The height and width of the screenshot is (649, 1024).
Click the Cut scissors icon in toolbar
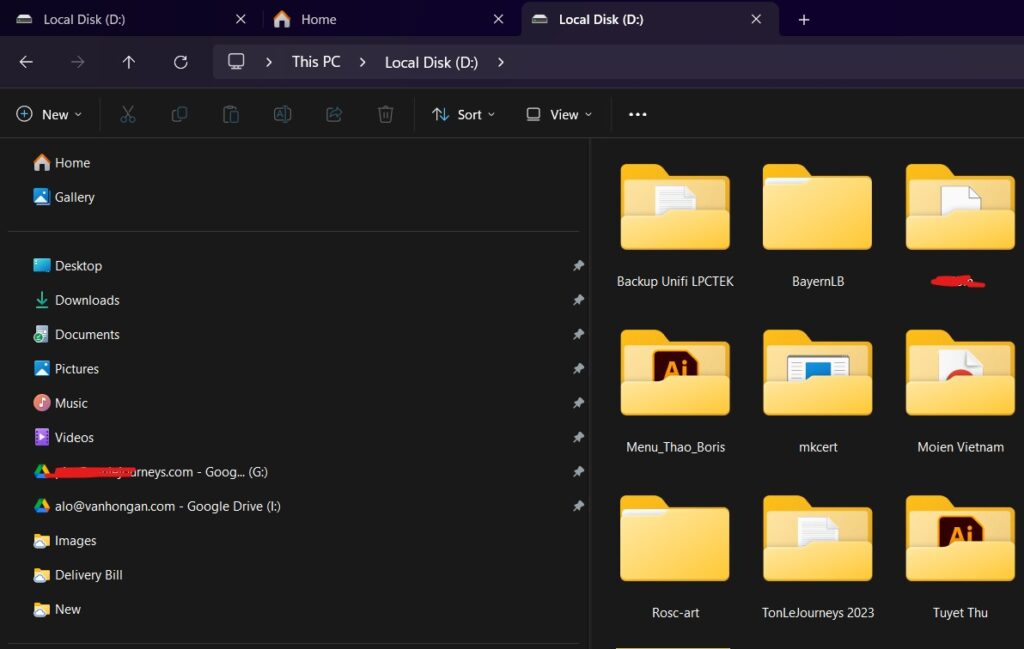[x=128, y=115]
